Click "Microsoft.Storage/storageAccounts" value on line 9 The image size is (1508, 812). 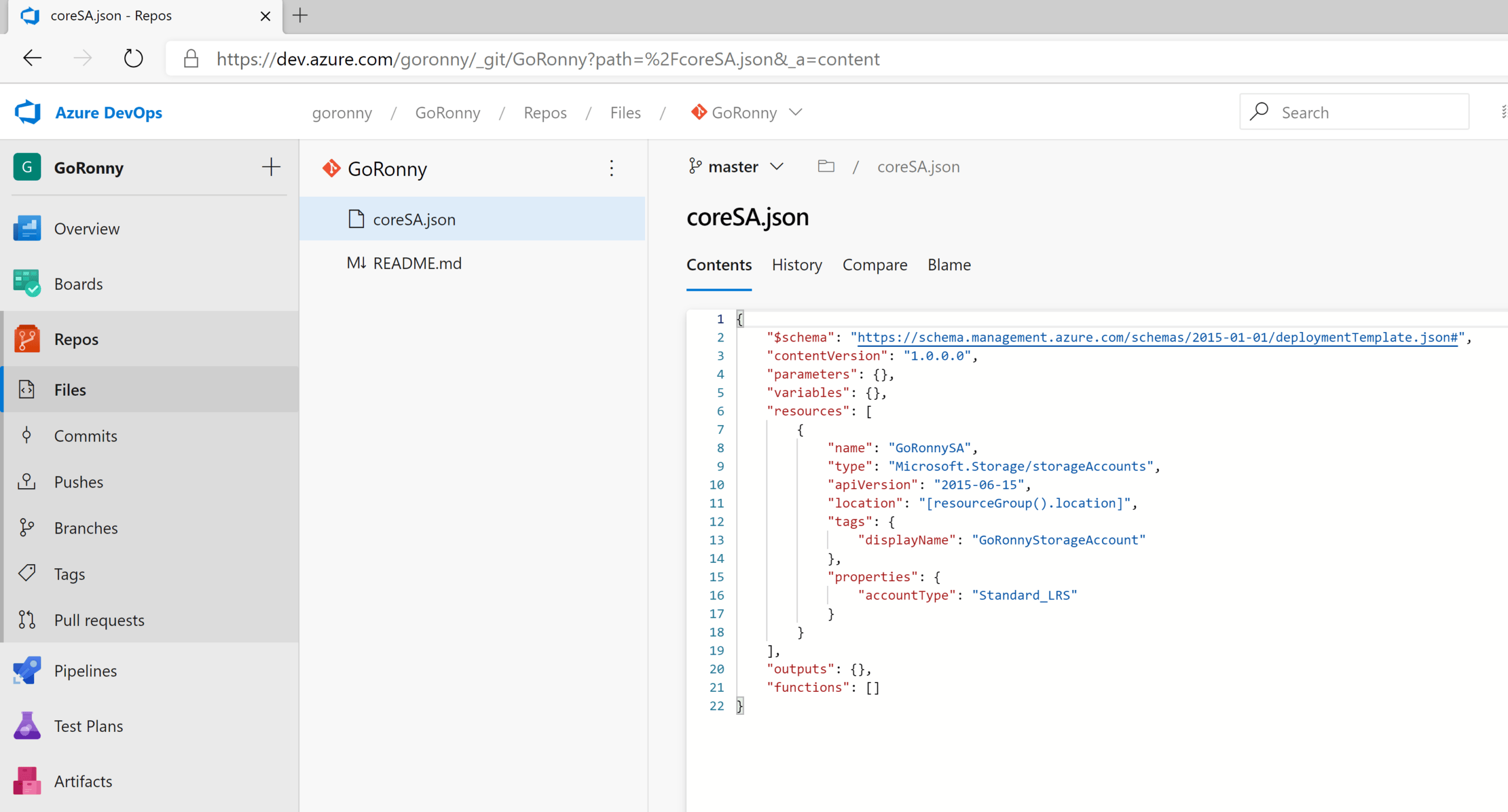pyautogui.click(x=1021, y=466)
